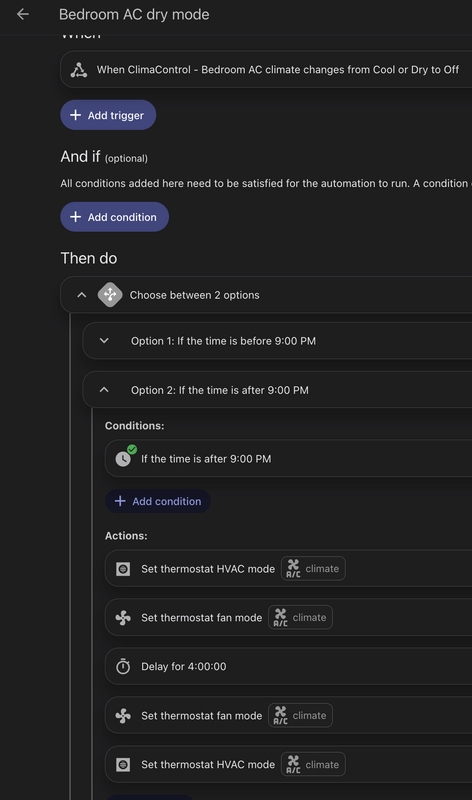Click Add condition under And if
472x800 pixels.
[x=114, y=217]
